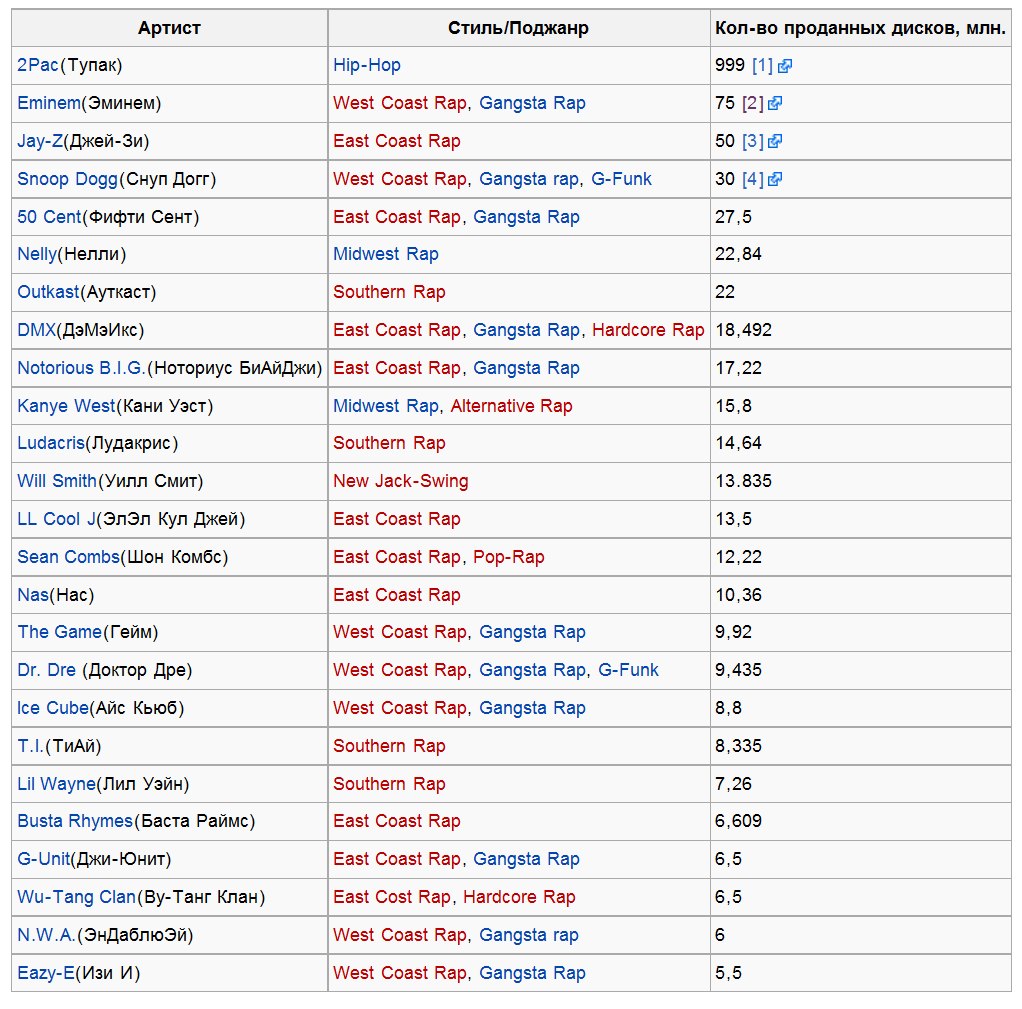Open Midwest Rap in the Nelly row
Image resolution: width=1022 pixels, height=1009 pixels.
pos(386,254)
